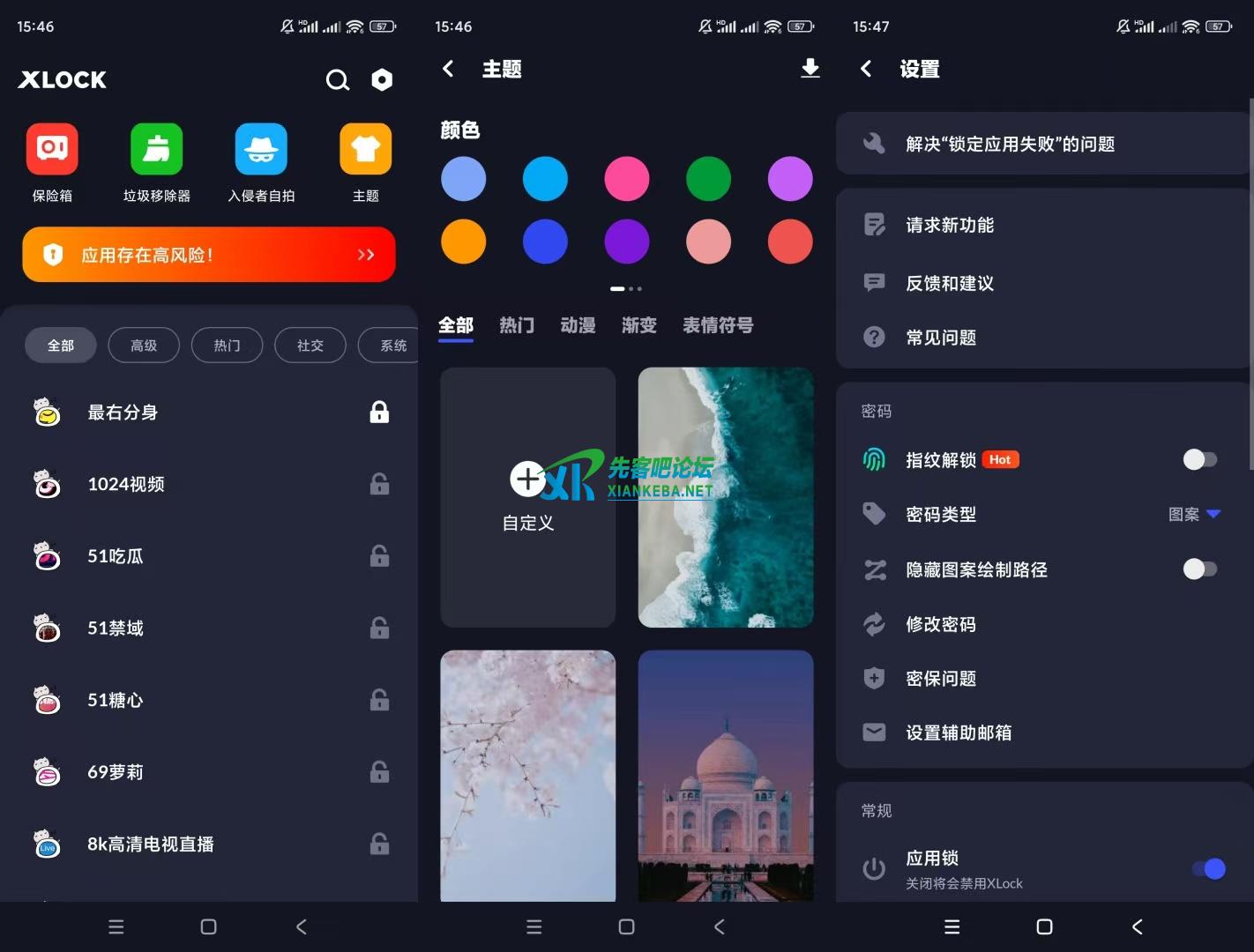Switch to the 动漫 theme tab
1254x952 pixels.
coord(578,325)
